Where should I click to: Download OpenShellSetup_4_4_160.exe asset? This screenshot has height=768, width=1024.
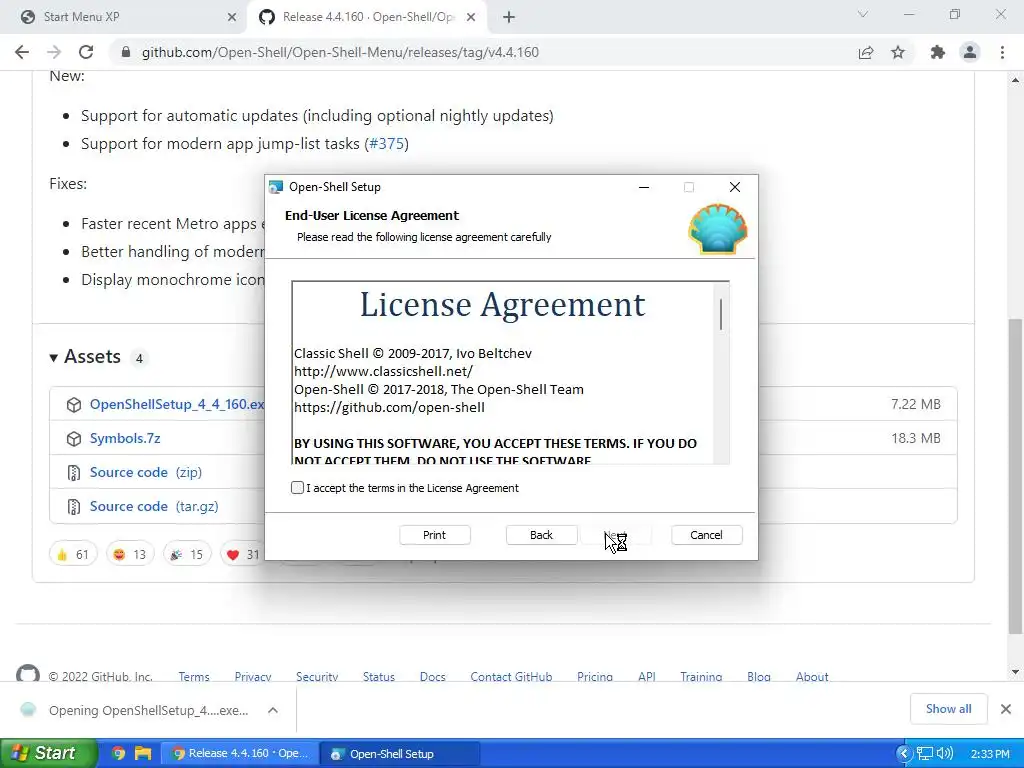coord(177,404)
